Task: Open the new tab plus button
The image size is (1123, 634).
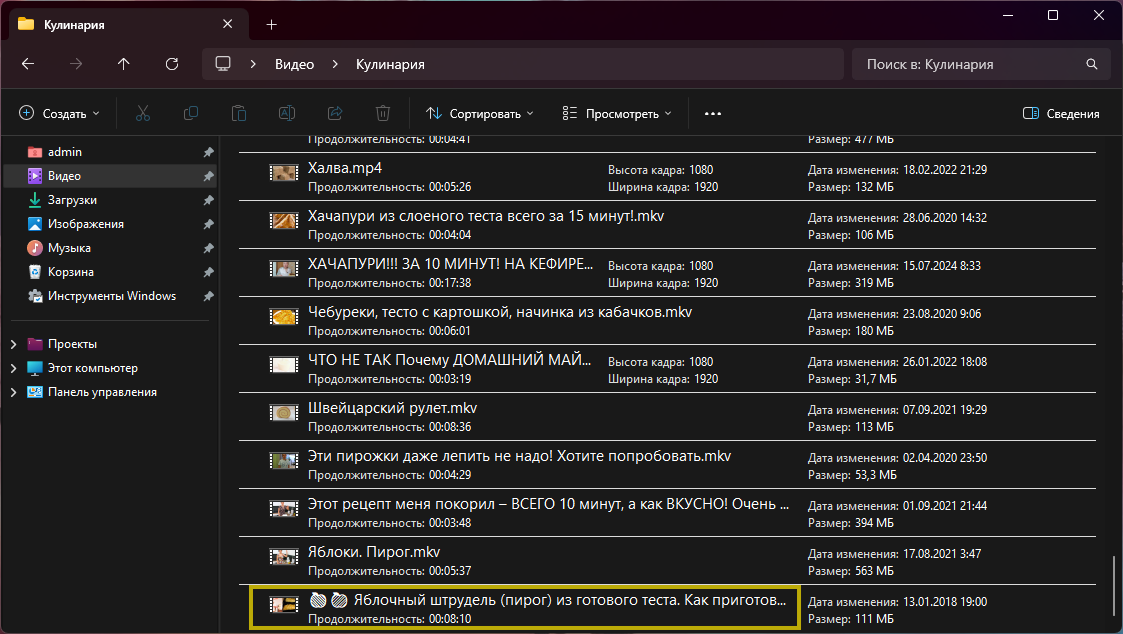Action: [x=271, y=24]
